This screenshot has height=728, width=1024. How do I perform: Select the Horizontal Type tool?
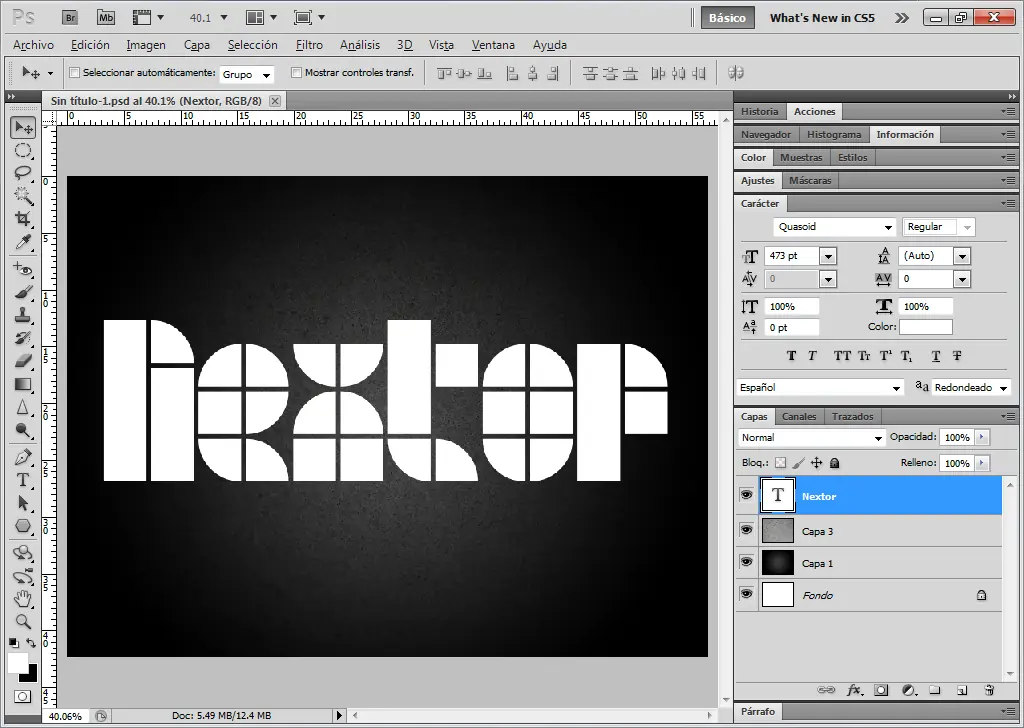pos(23,480)
